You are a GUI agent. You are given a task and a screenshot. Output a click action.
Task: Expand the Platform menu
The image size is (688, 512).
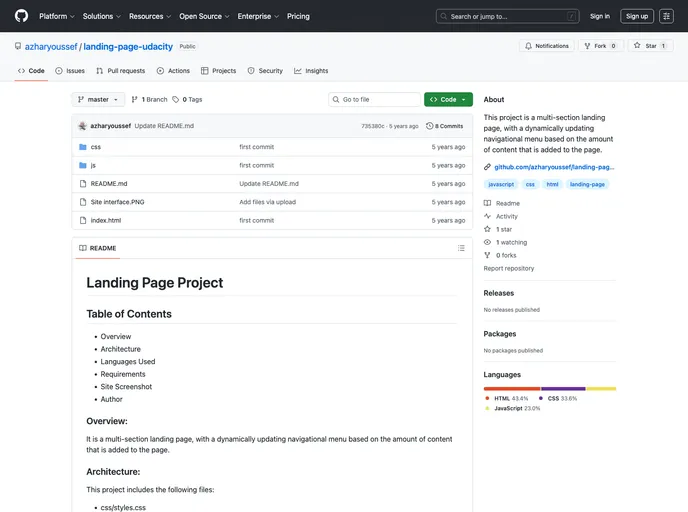pos(56,16)
